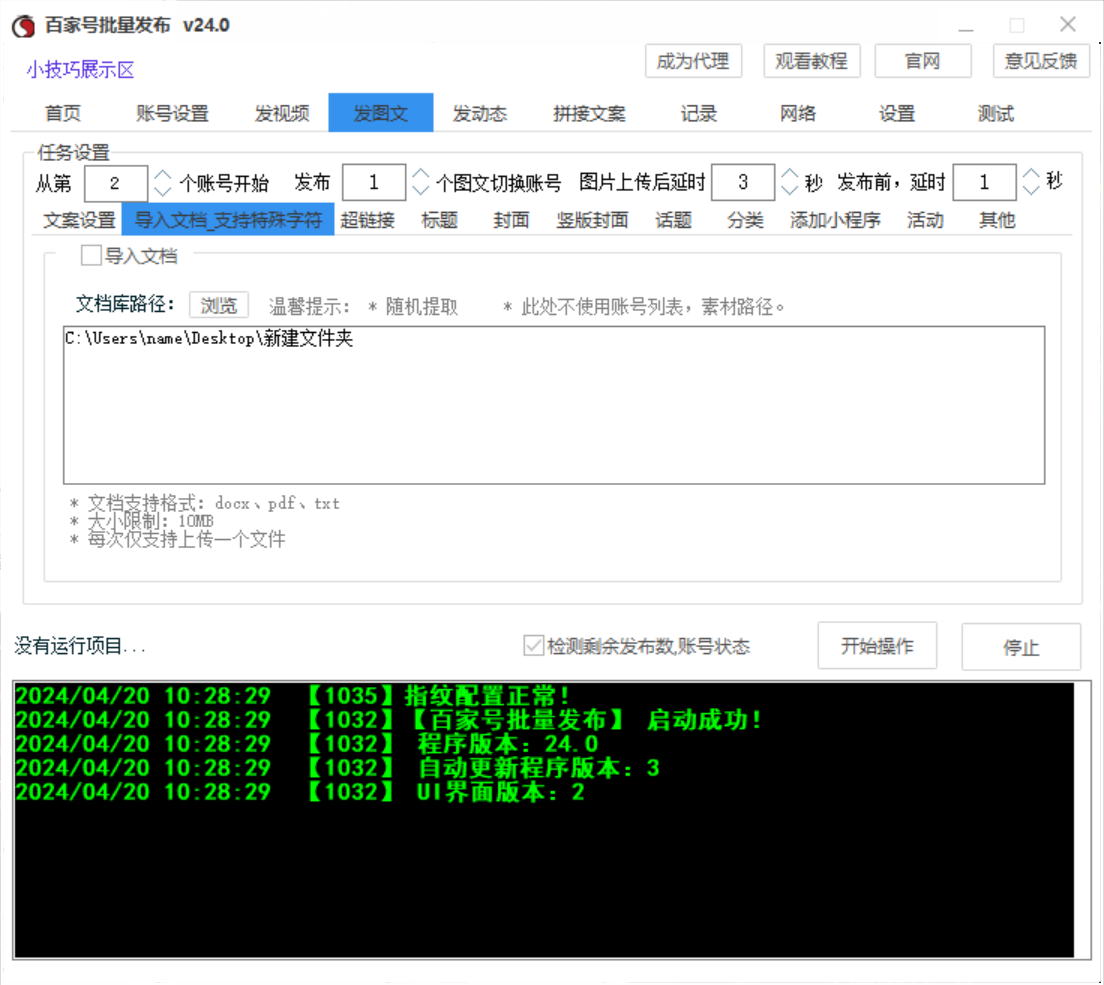Click the 停止 button

pyautogui.click(x=1021, y=647)
